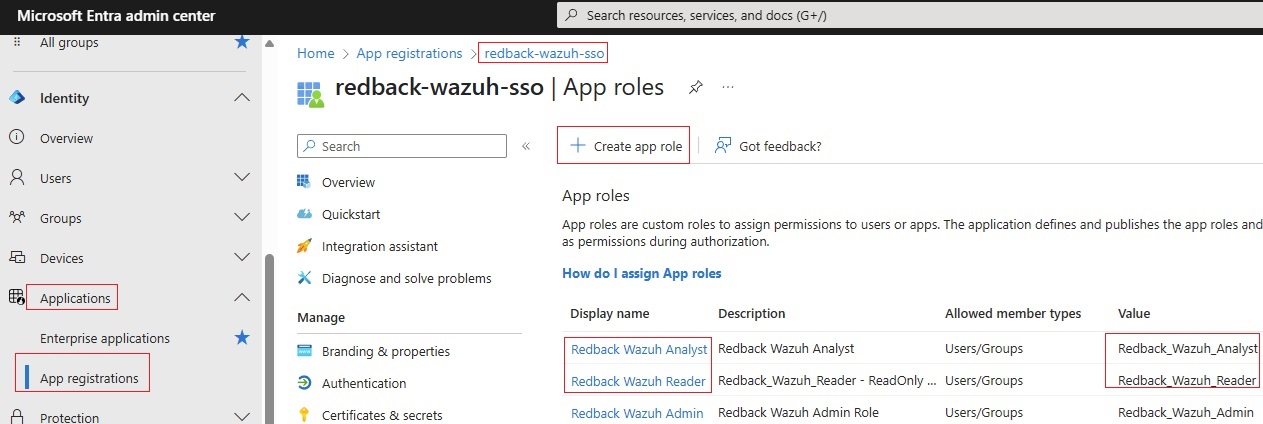
Task: Open Diagnose and solve problems
Action: tap(407, 278)
